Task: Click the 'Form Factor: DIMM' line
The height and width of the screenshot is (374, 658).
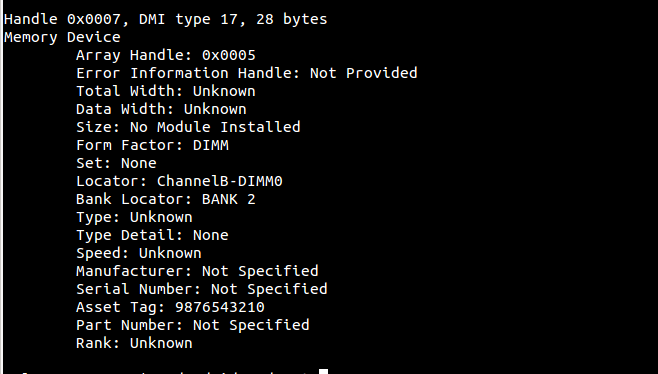Action: point(152,145)
